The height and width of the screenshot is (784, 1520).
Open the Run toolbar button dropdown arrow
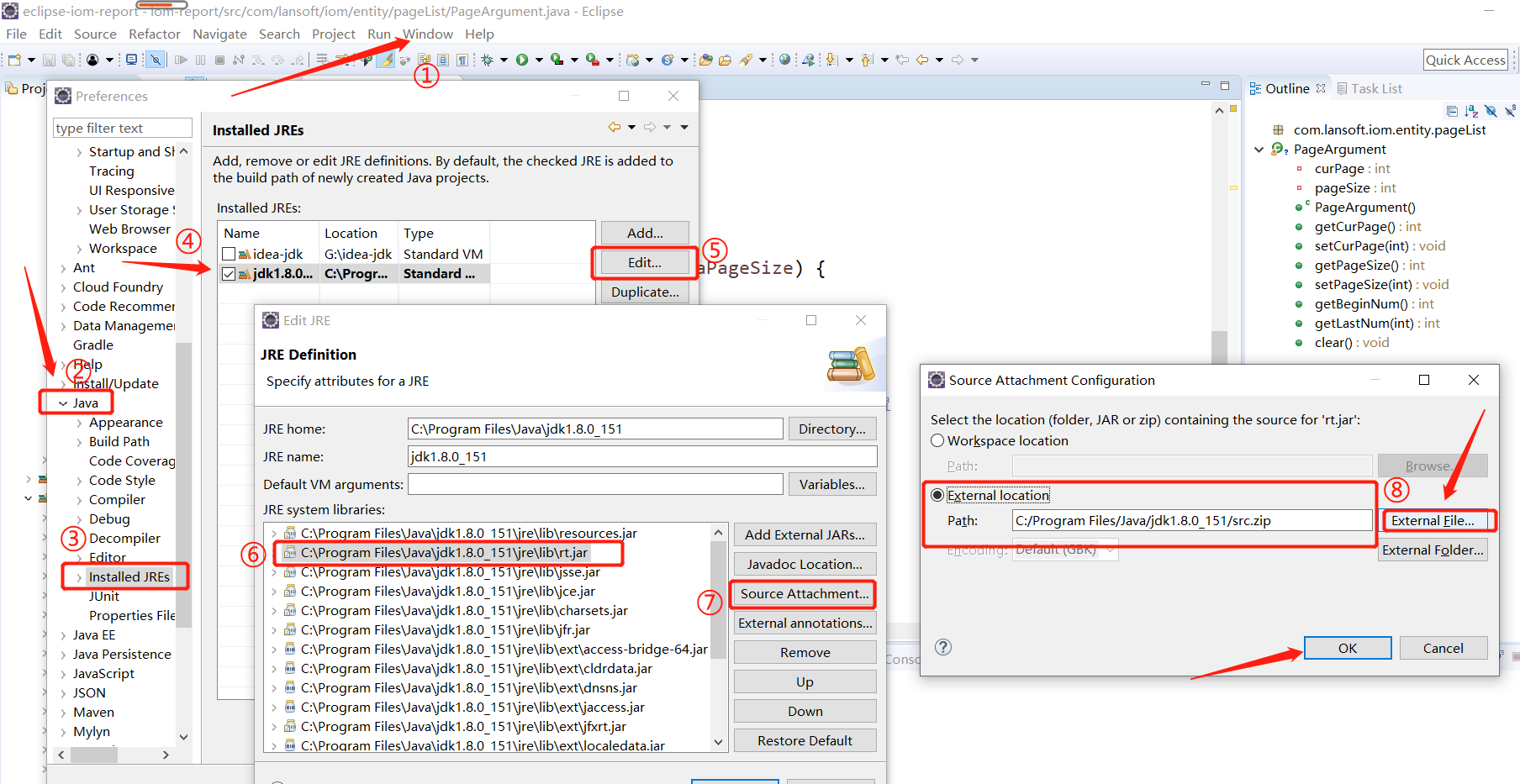[539, 60]
